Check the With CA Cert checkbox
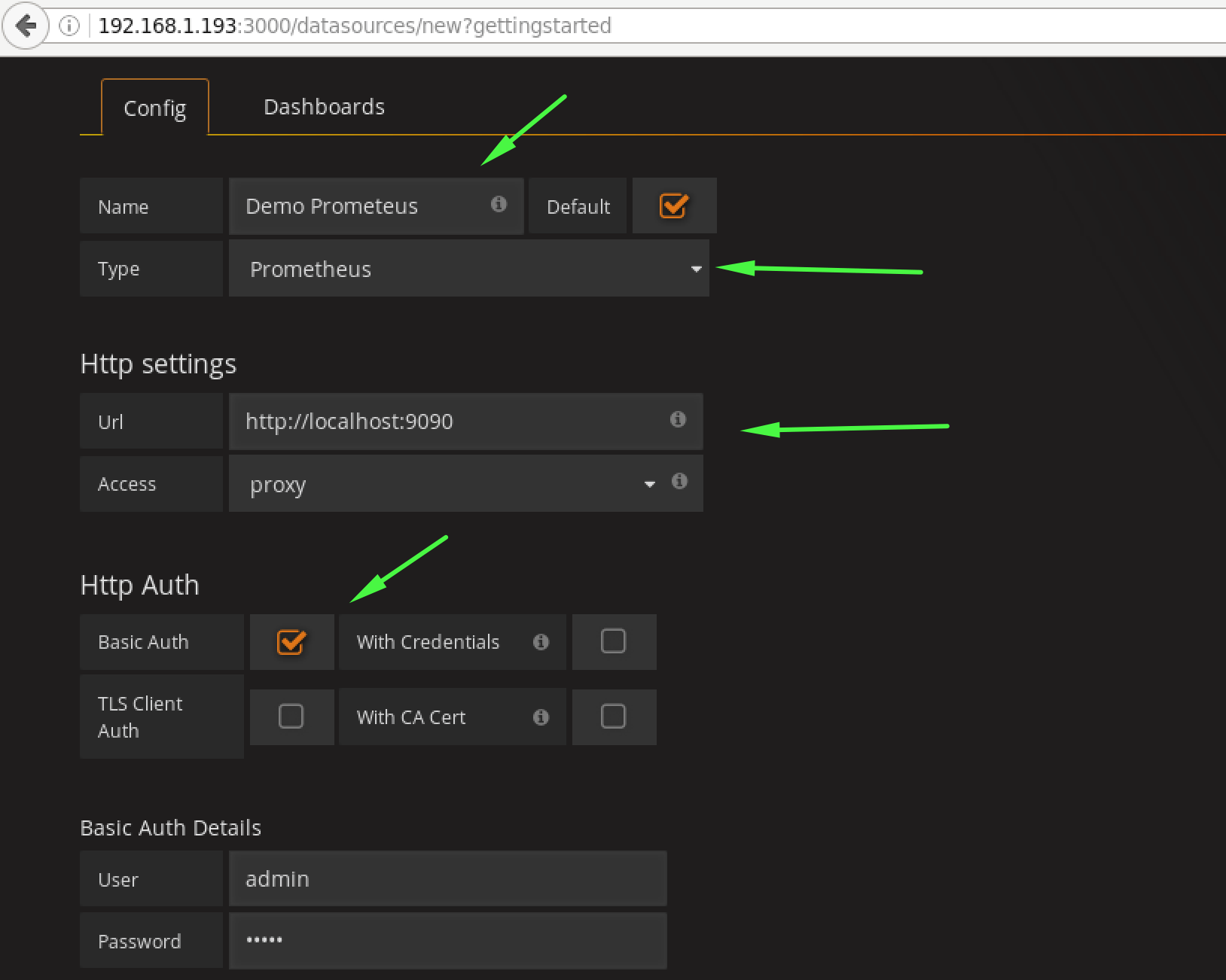The width and height of the screenshot is (1226, 980). coord(613,717)
